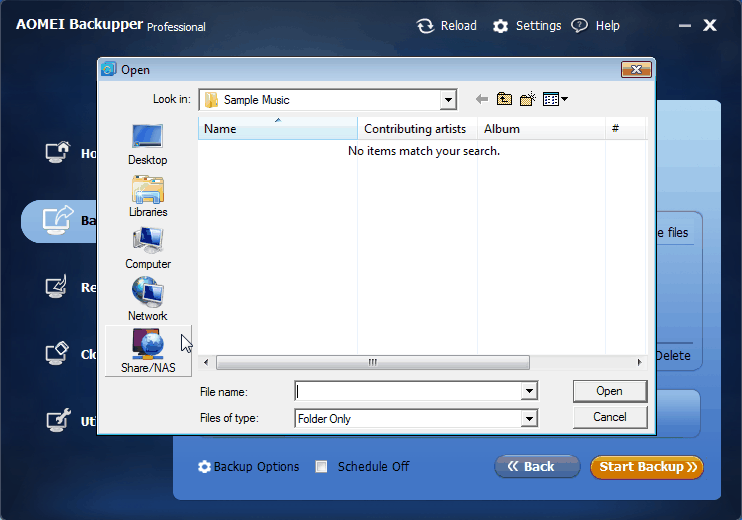Close the Open dialog with X
742x520 pixels.
pos(636,70)
